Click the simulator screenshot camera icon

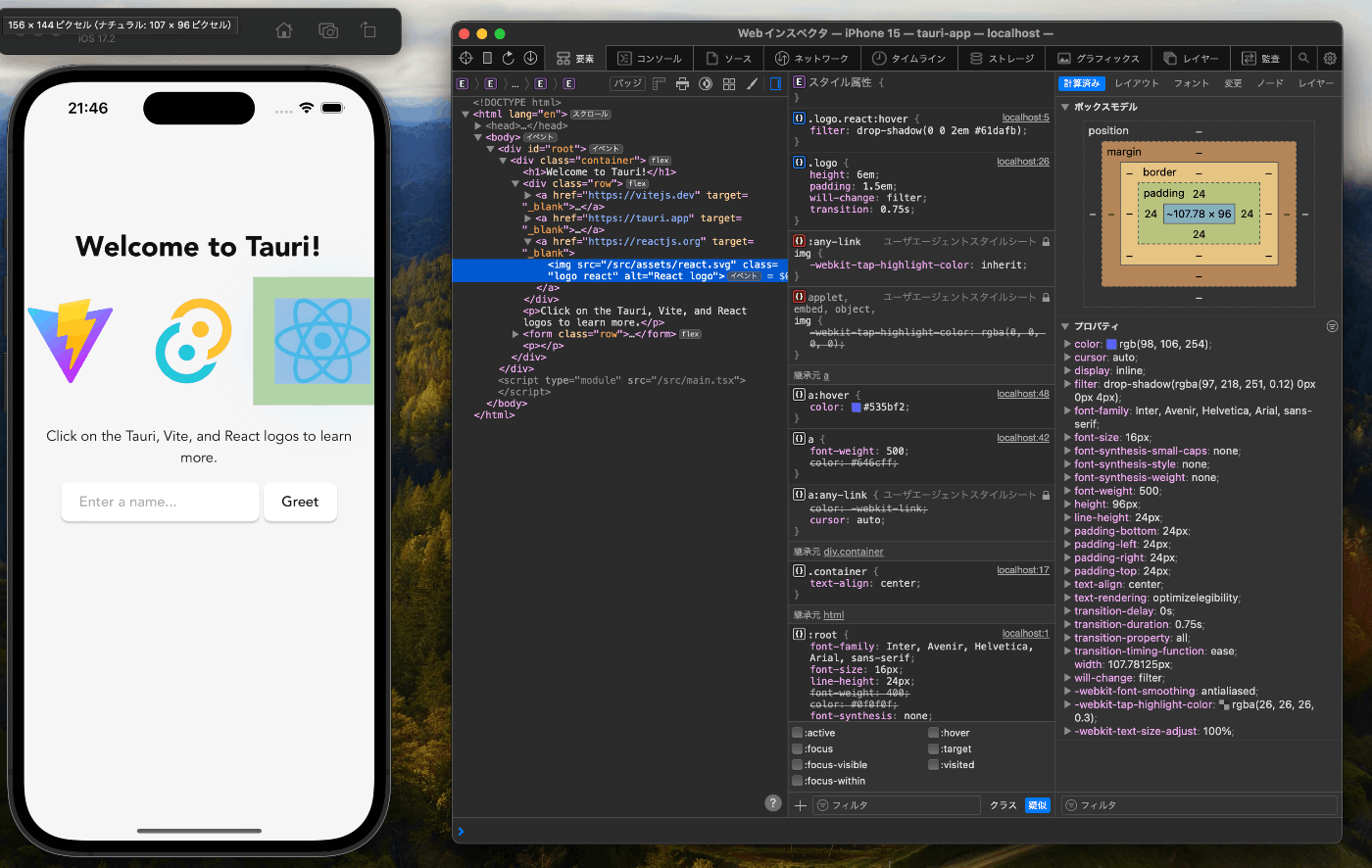328,31
